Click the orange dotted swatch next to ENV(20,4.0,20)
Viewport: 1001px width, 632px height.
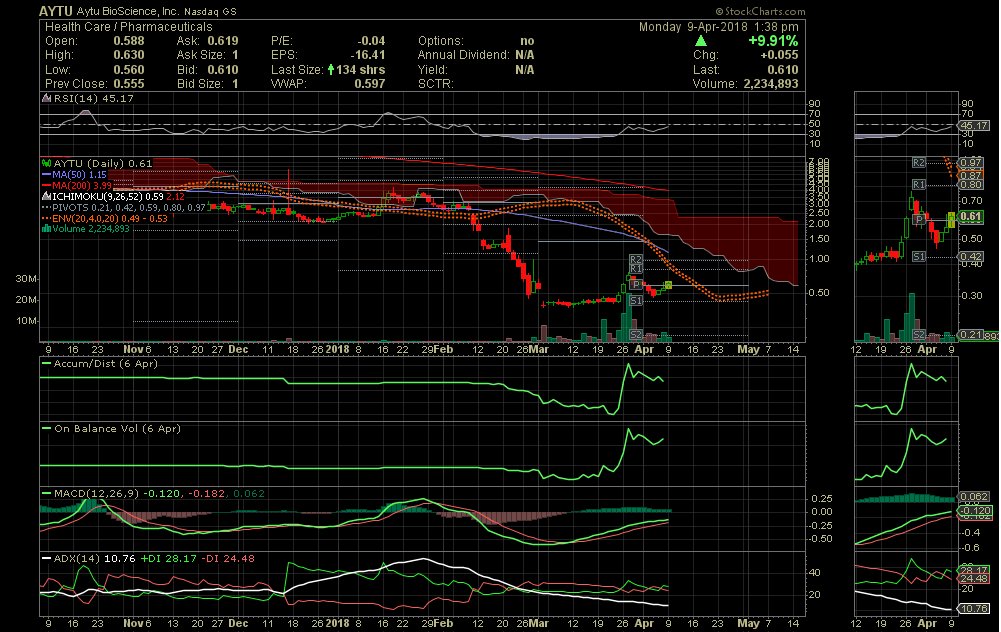click(47, 218)
